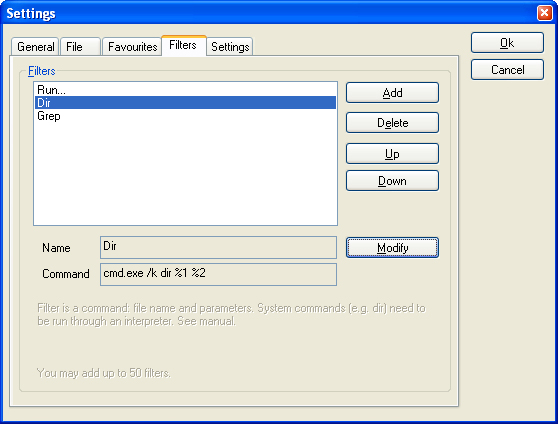Move the filter Down in list

coord(392,181)
